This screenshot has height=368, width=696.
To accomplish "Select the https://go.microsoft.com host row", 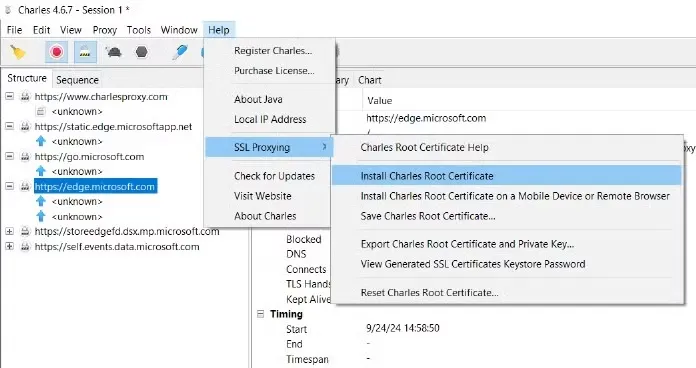I will 89,156.
